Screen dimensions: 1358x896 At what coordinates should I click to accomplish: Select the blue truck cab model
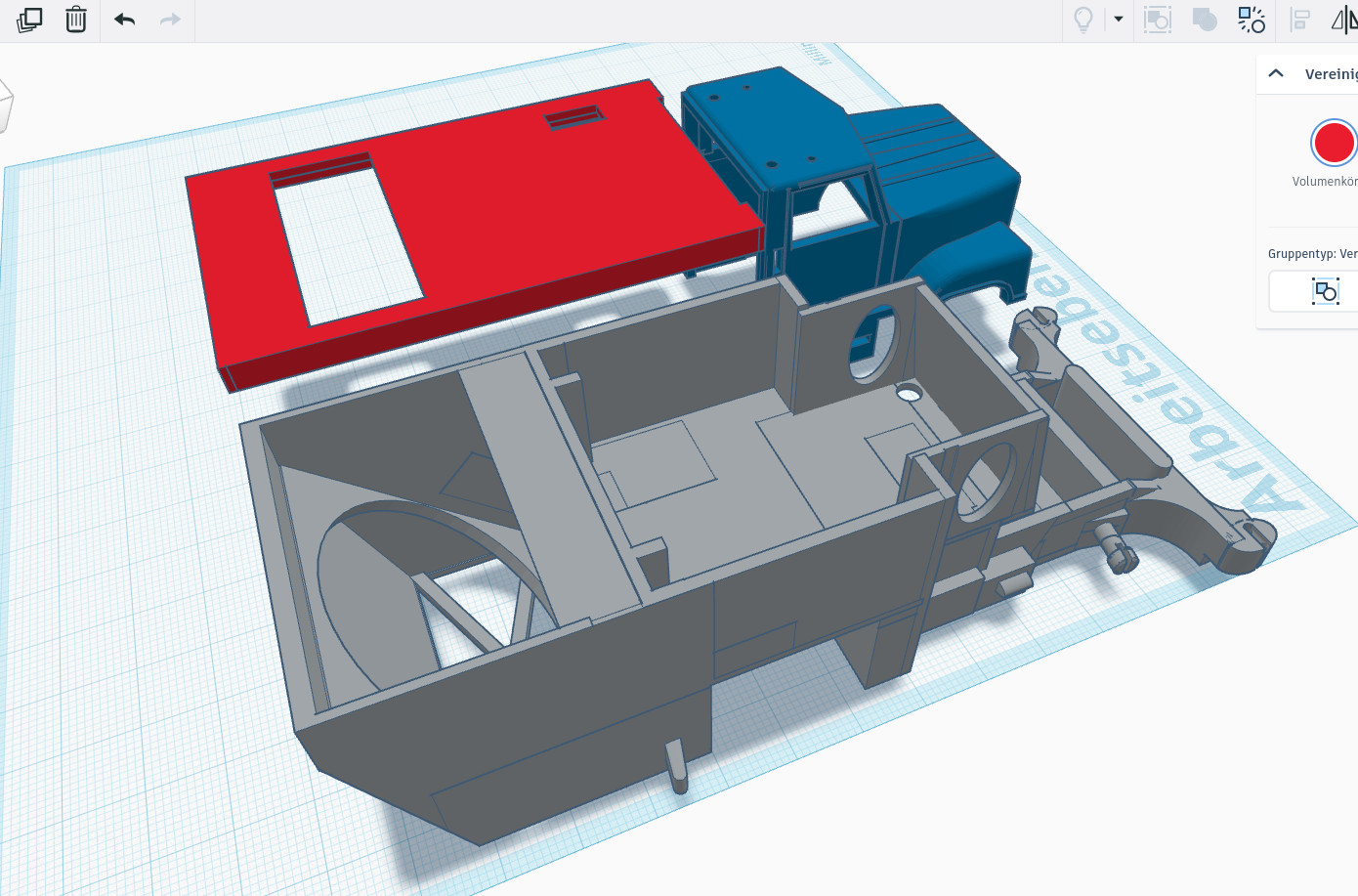point(928,176)
